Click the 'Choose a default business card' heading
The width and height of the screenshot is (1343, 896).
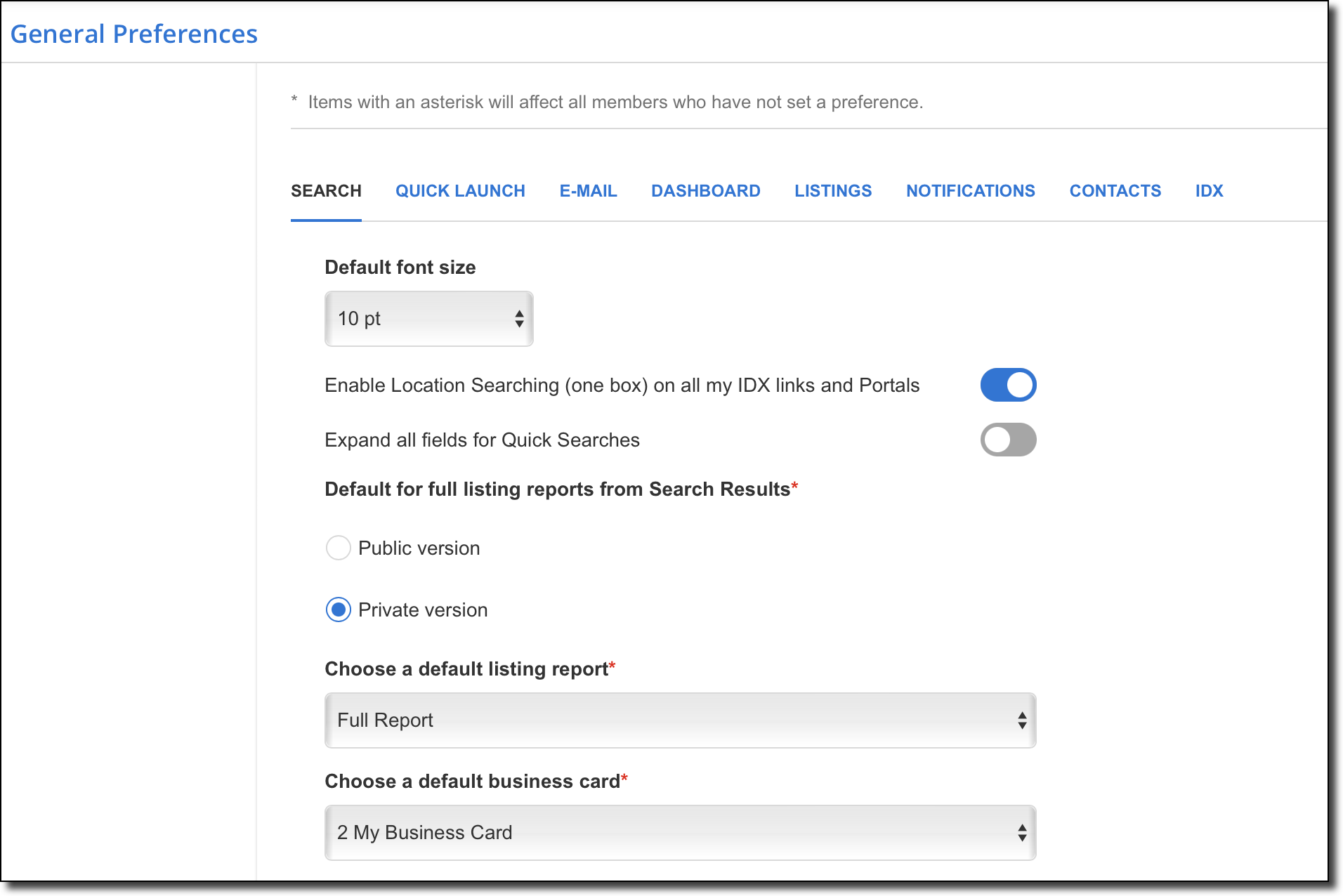(x=472, y=782)
